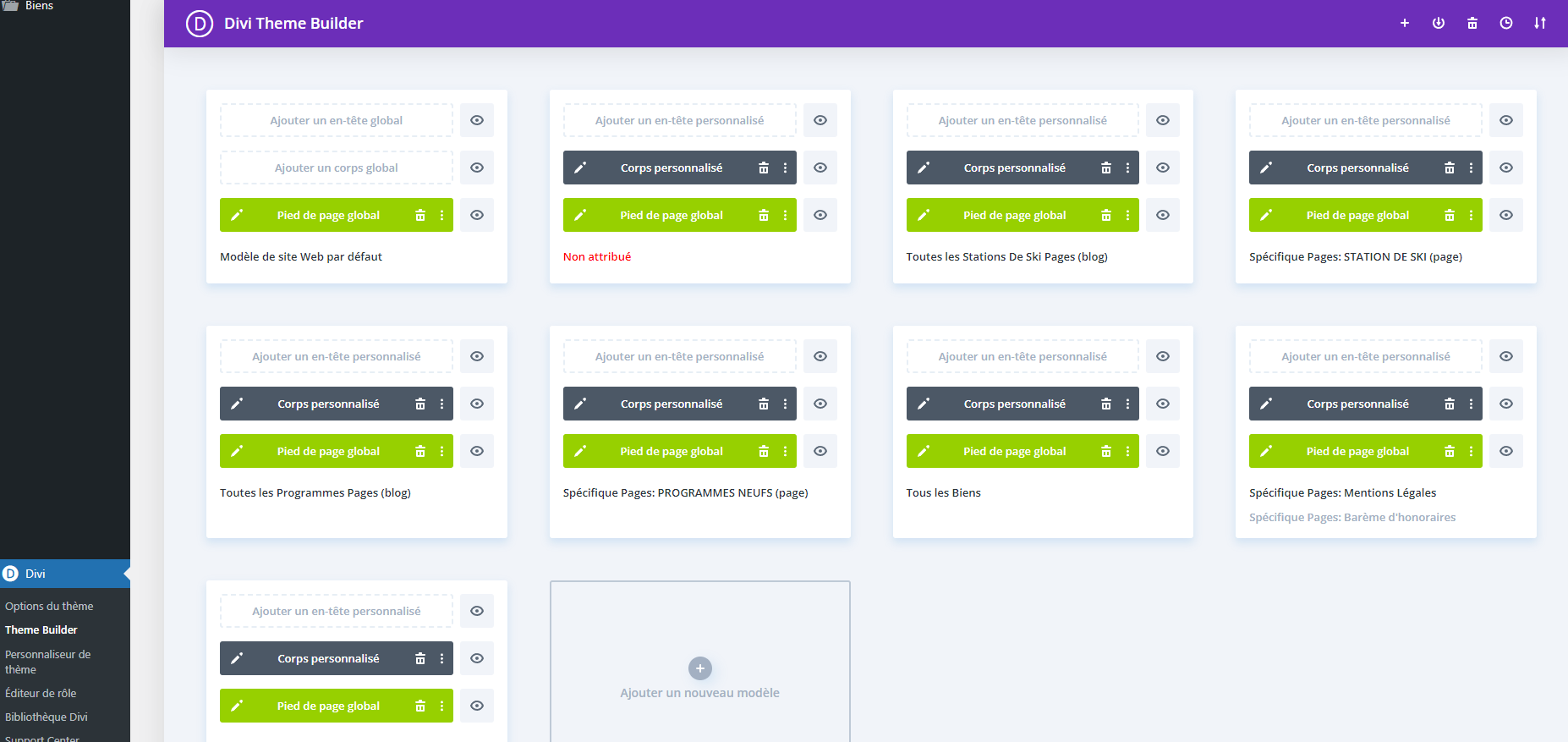1568x742 pixels.
Task: Open Éditeur de rôle in sidebar
Action: click(41, 693)
